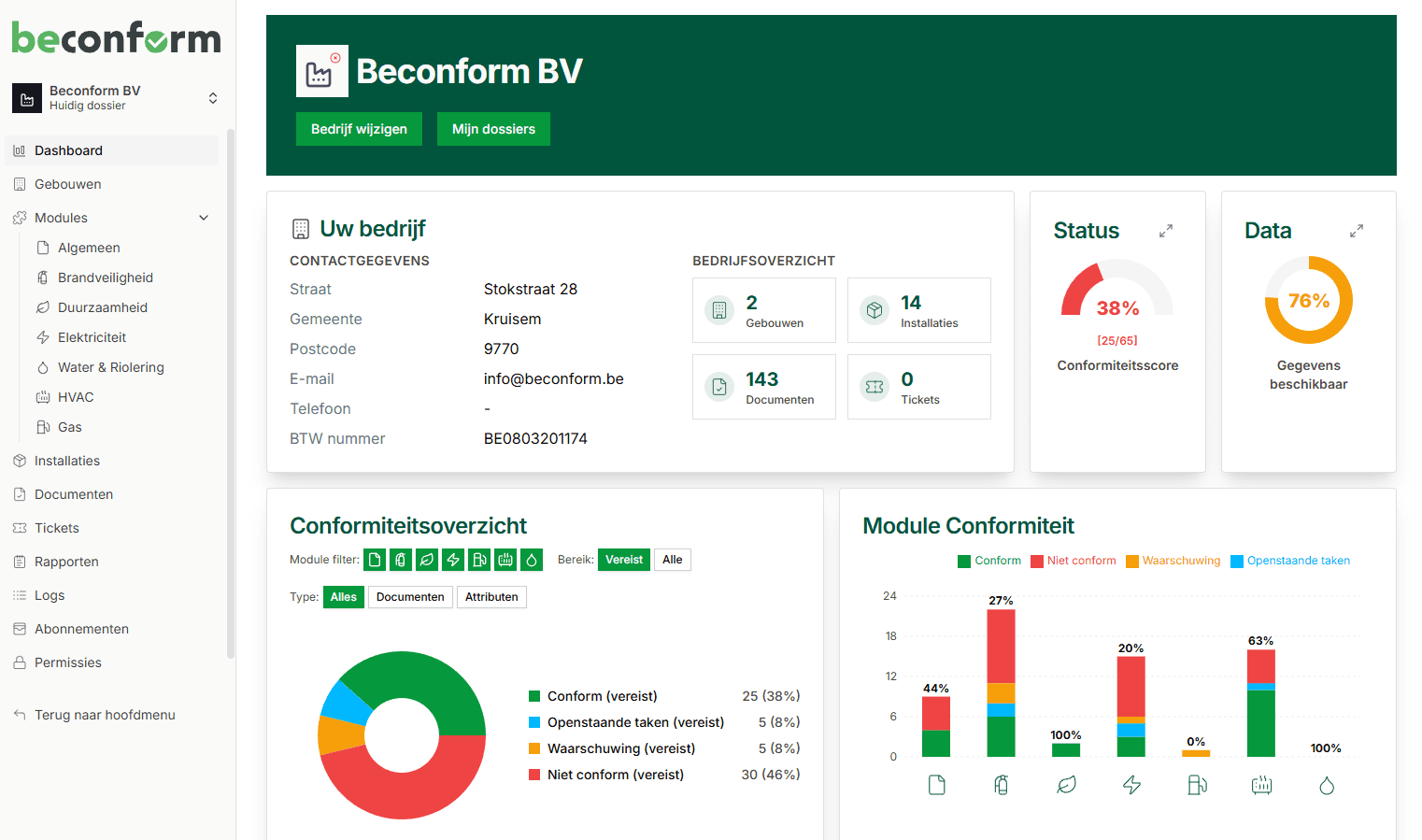Click the leaf icon under Module Conformiteit chart
This screenshot has height=840, width=1422.
[x=1066, y=785]
